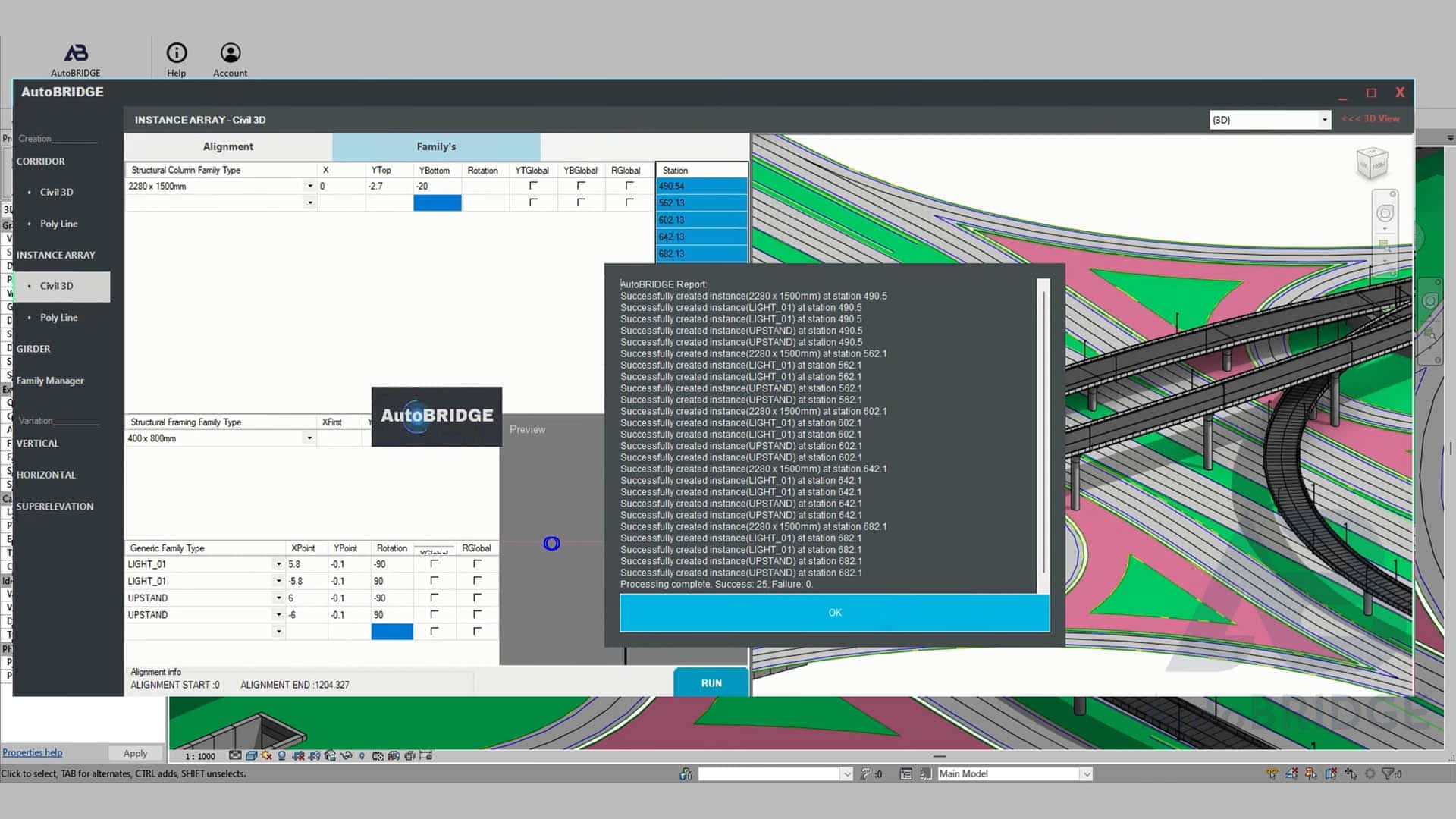Click the ViewCube in the 3D preview
The height and width of the screenshot is (819, 1456).
[x=1372, y=163]
